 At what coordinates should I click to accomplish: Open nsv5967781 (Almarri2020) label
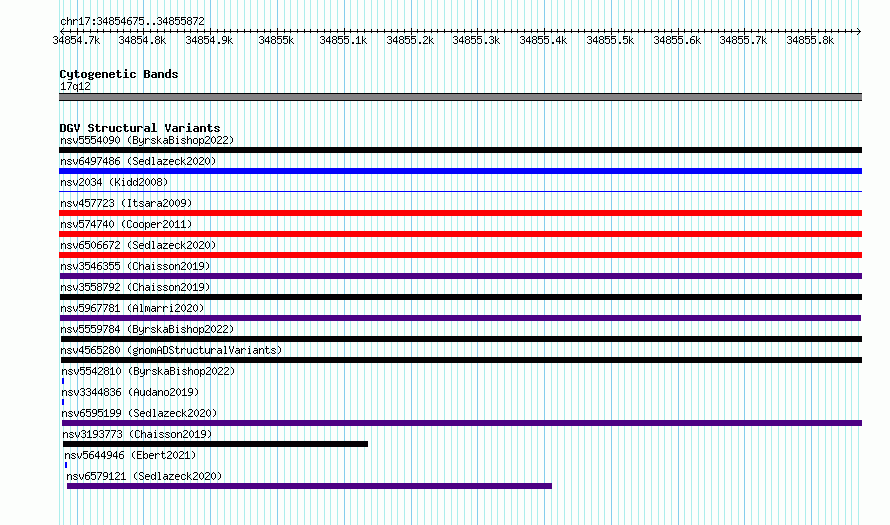click(132, 308)
